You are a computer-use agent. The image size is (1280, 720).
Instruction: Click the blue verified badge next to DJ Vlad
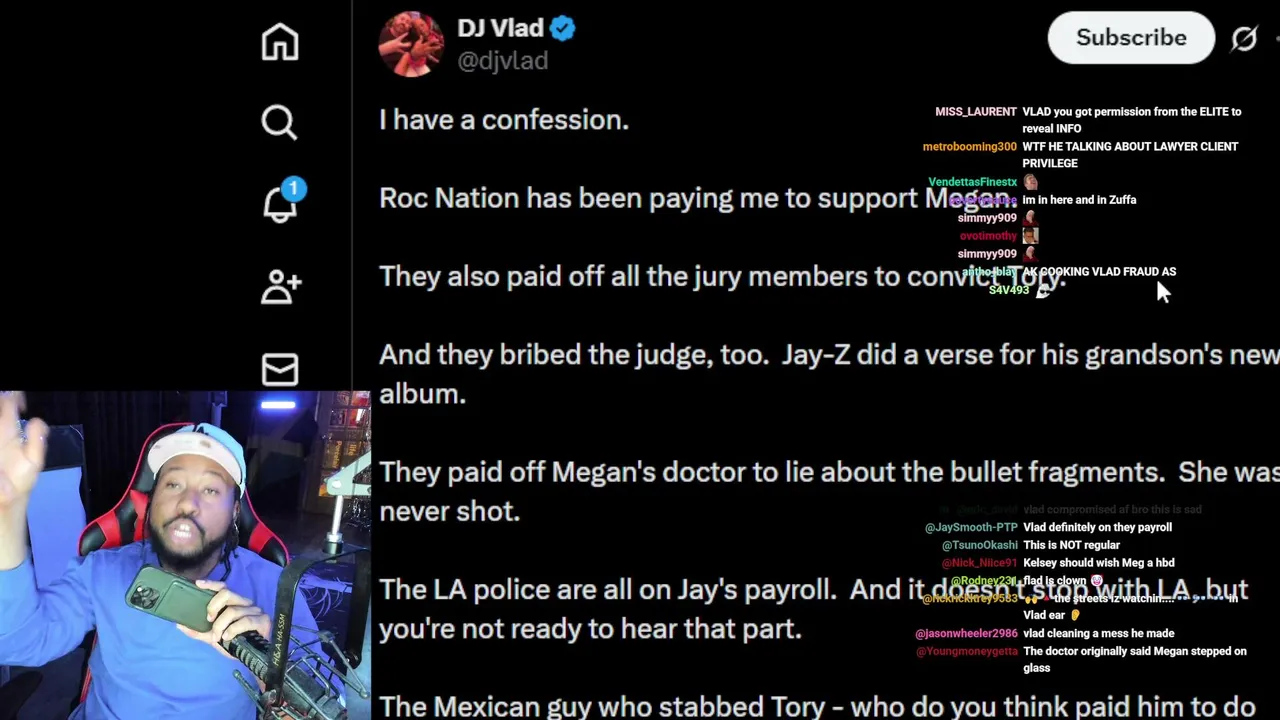(x=562, y=29)
